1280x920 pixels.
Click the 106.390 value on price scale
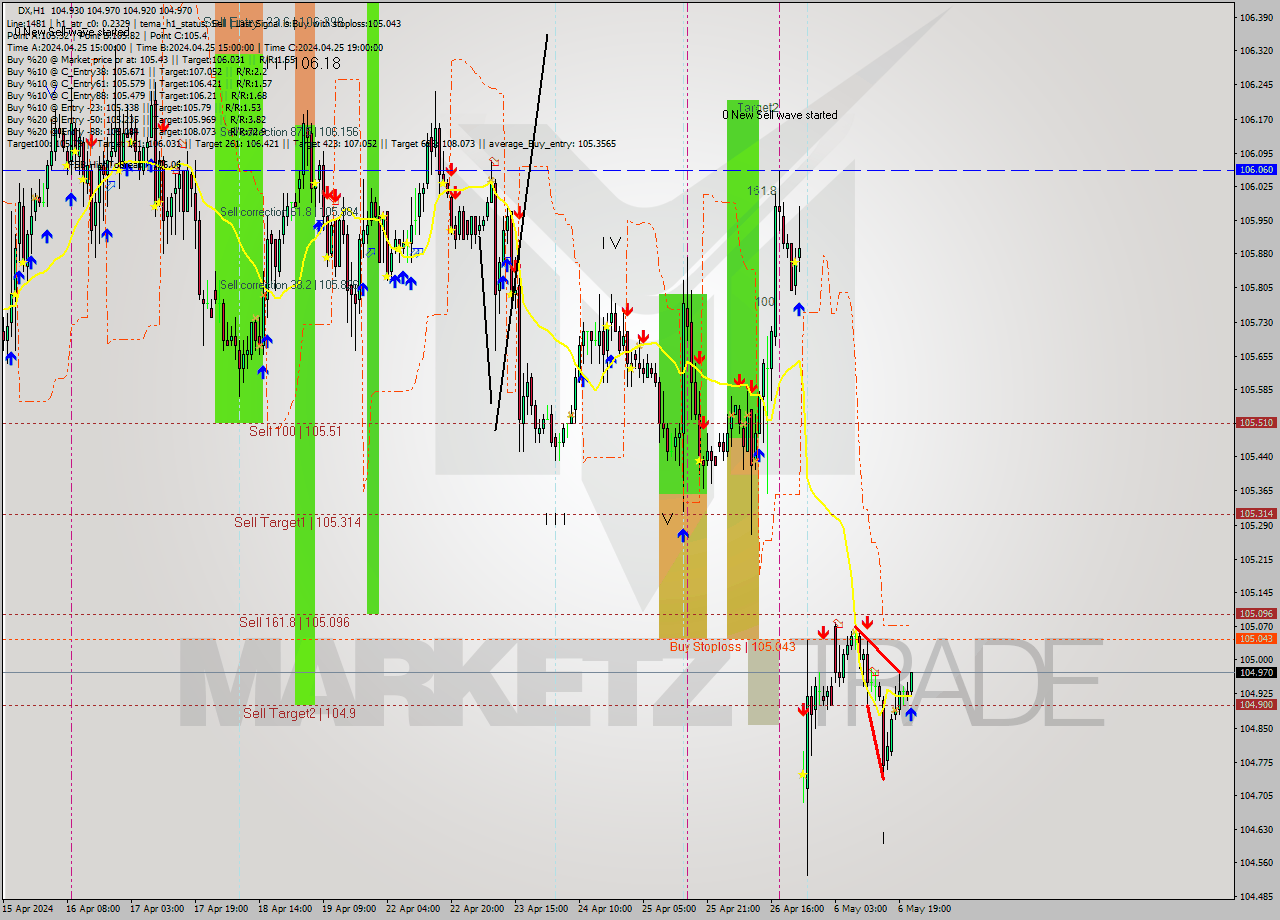[1256, 17]
